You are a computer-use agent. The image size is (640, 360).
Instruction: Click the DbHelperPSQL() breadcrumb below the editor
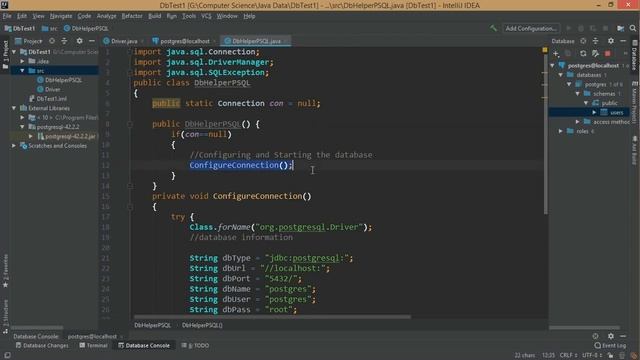202,325
